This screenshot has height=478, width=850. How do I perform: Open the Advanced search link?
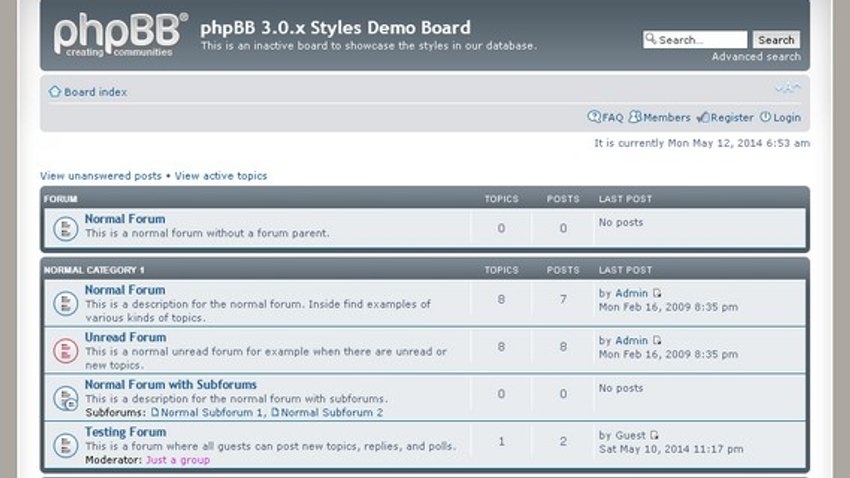(x=756, y=56)
